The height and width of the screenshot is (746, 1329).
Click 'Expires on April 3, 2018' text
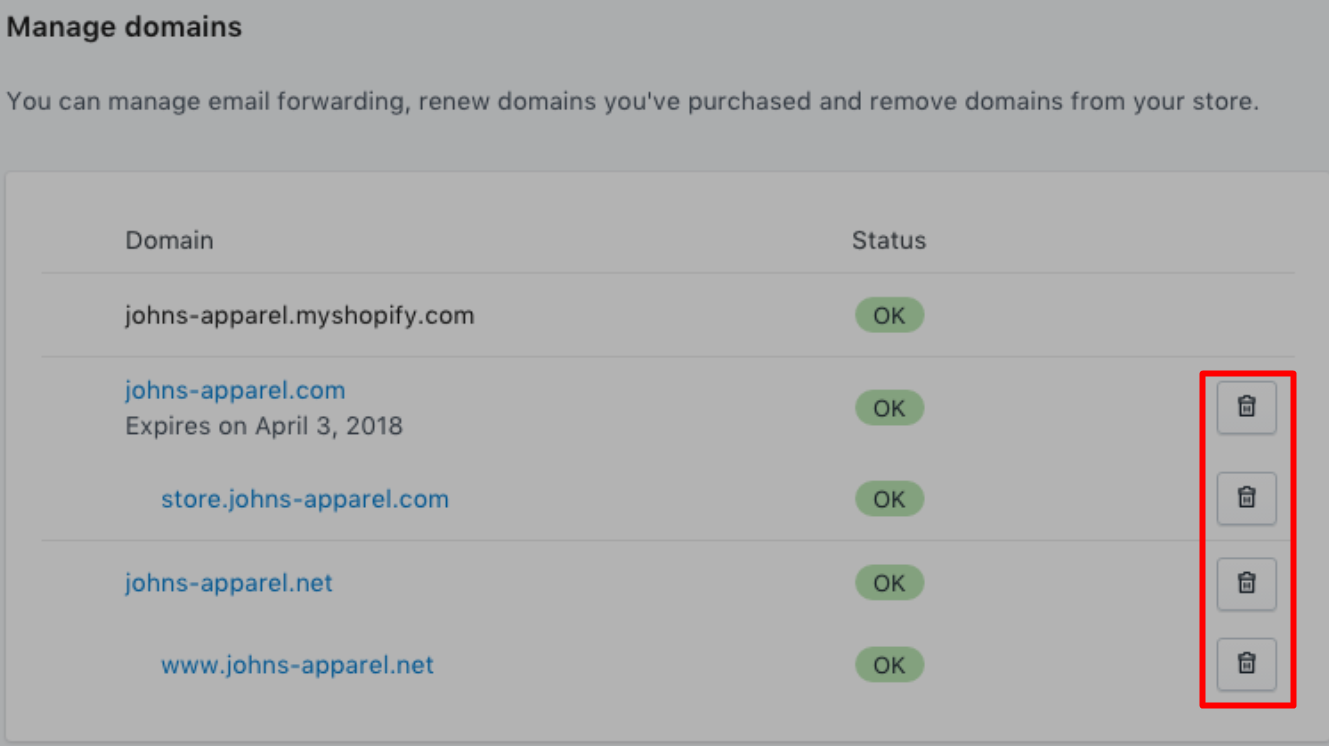[x=264, y=426]
